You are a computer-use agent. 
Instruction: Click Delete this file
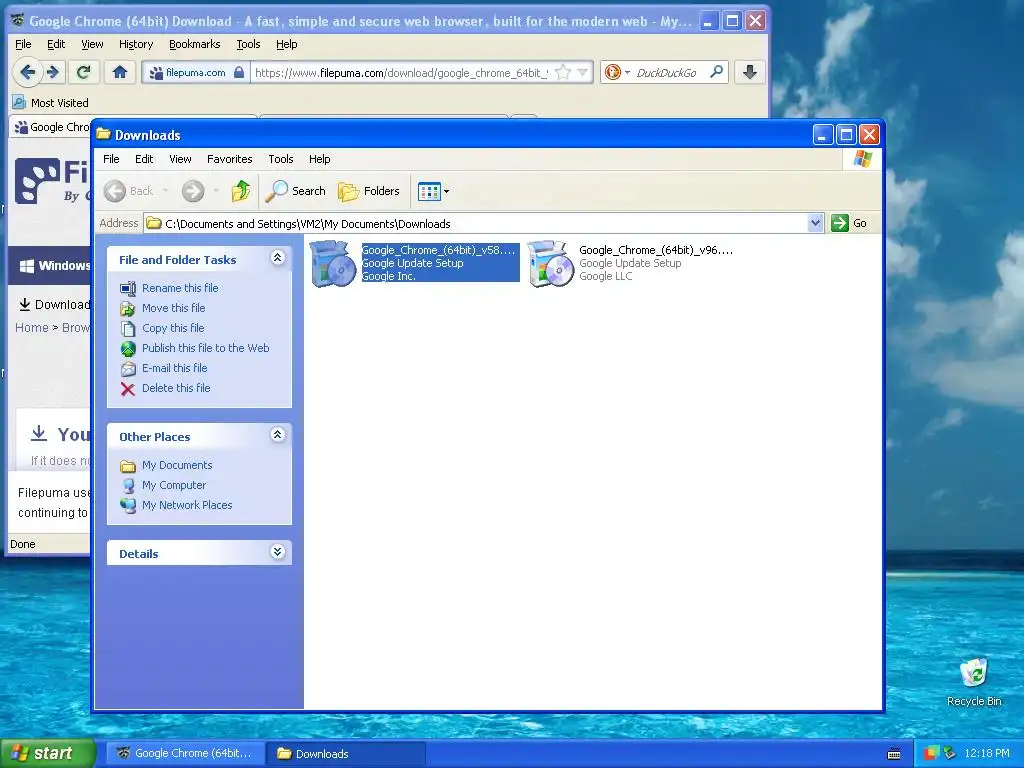(176, 388)
